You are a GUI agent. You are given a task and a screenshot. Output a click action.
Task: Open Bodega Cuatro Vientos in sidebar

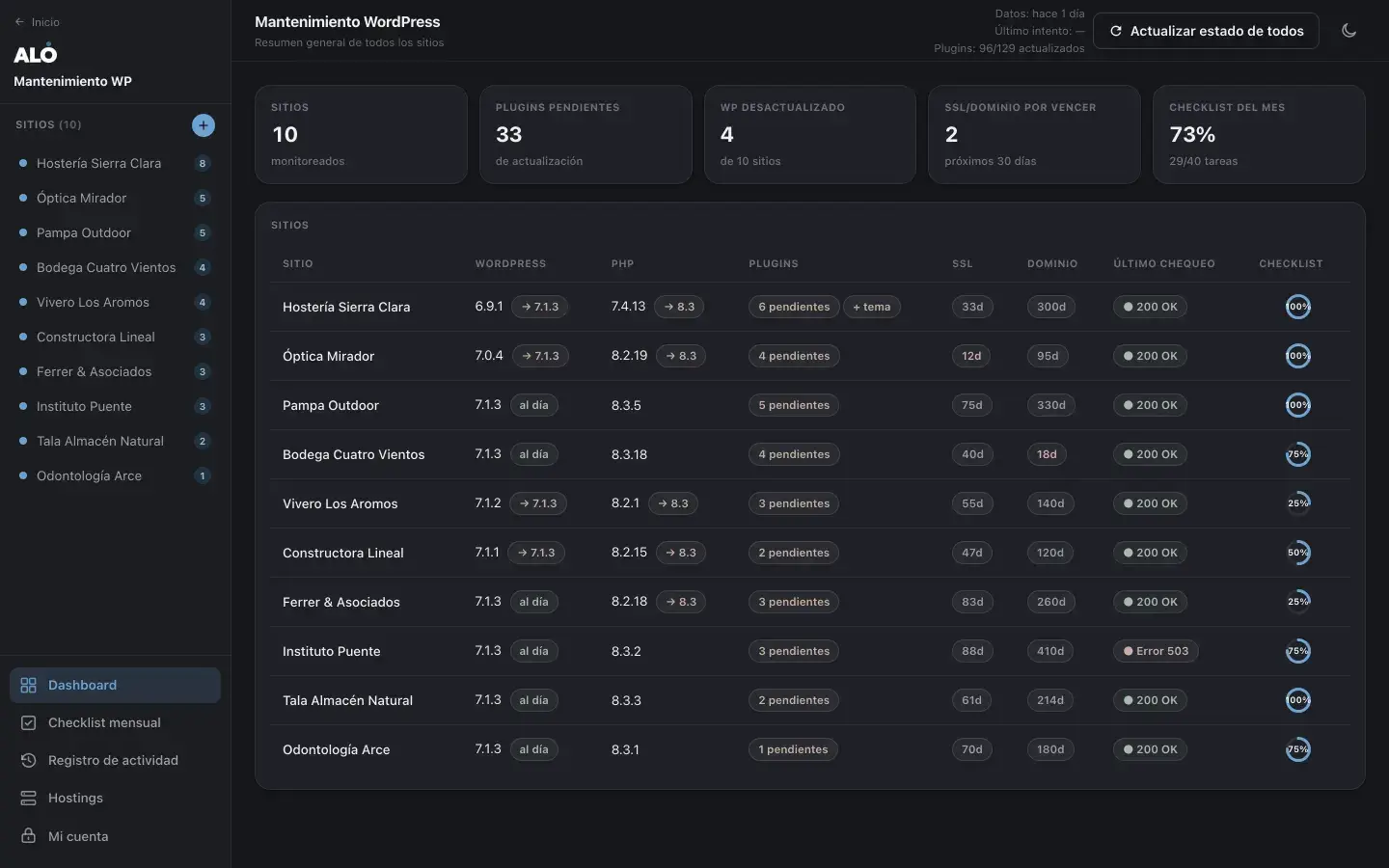[x=115, y=267]
